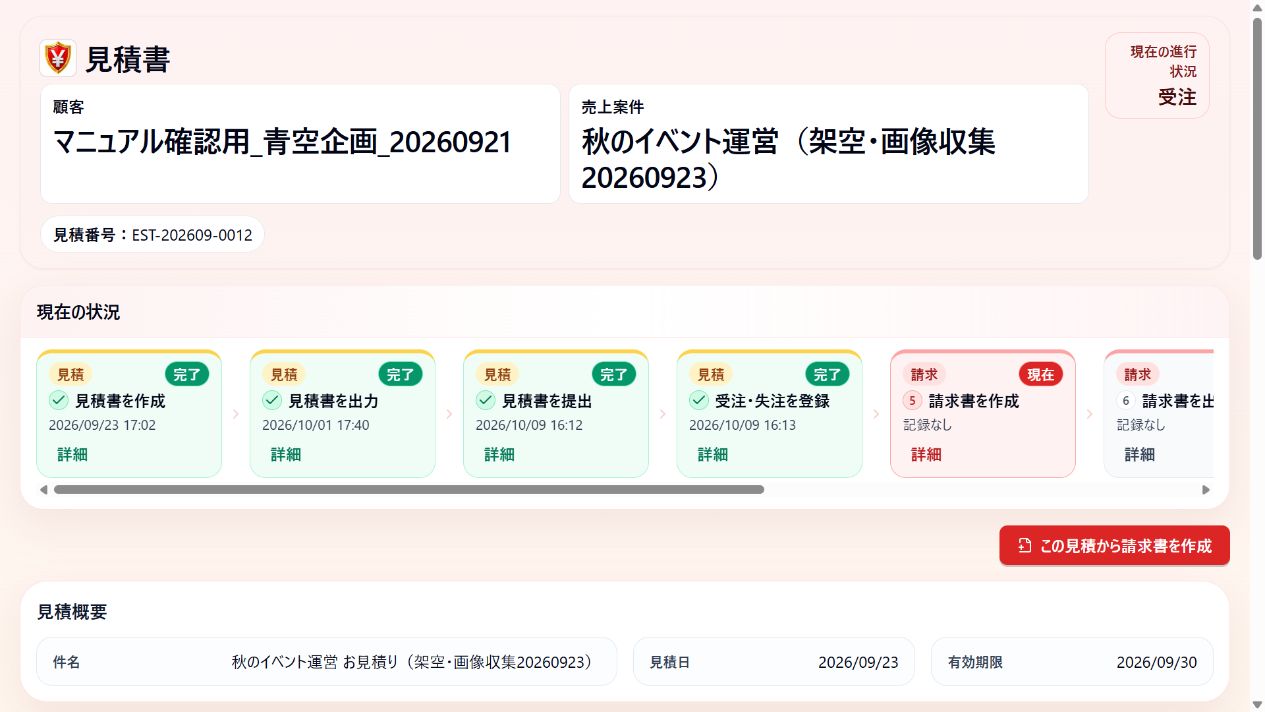1265x712 pixels.
Task: Click the estimate number EST-202609-0012
Action: tap(192, 235)
